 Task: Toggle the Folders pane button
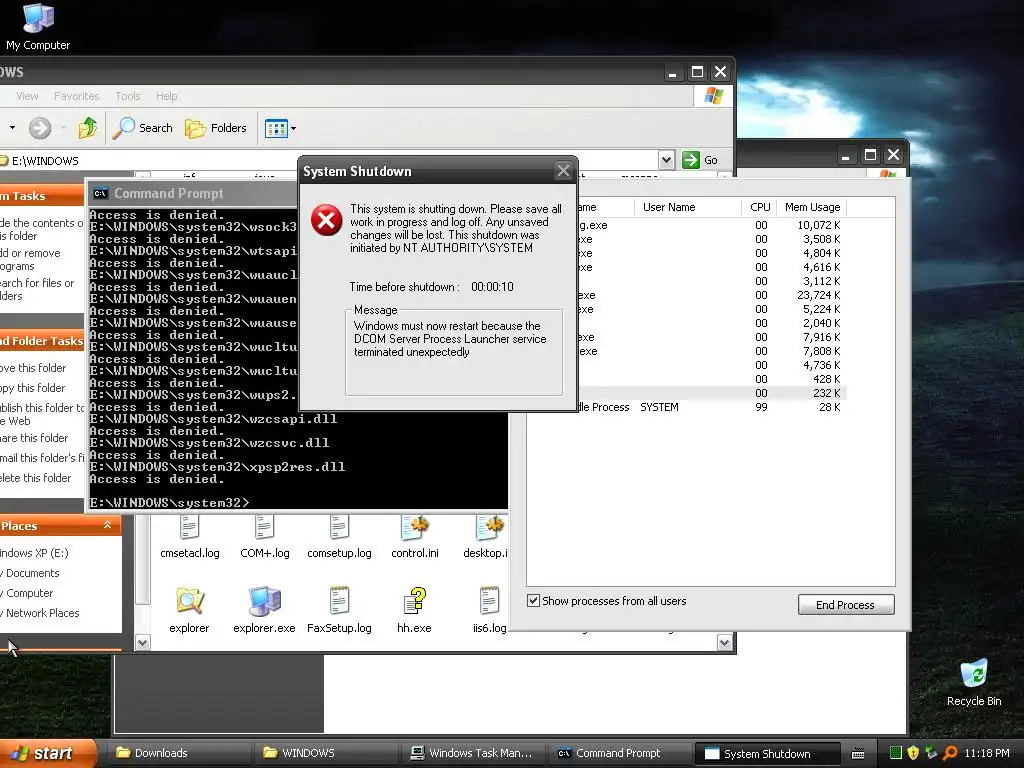pos(216,128)
